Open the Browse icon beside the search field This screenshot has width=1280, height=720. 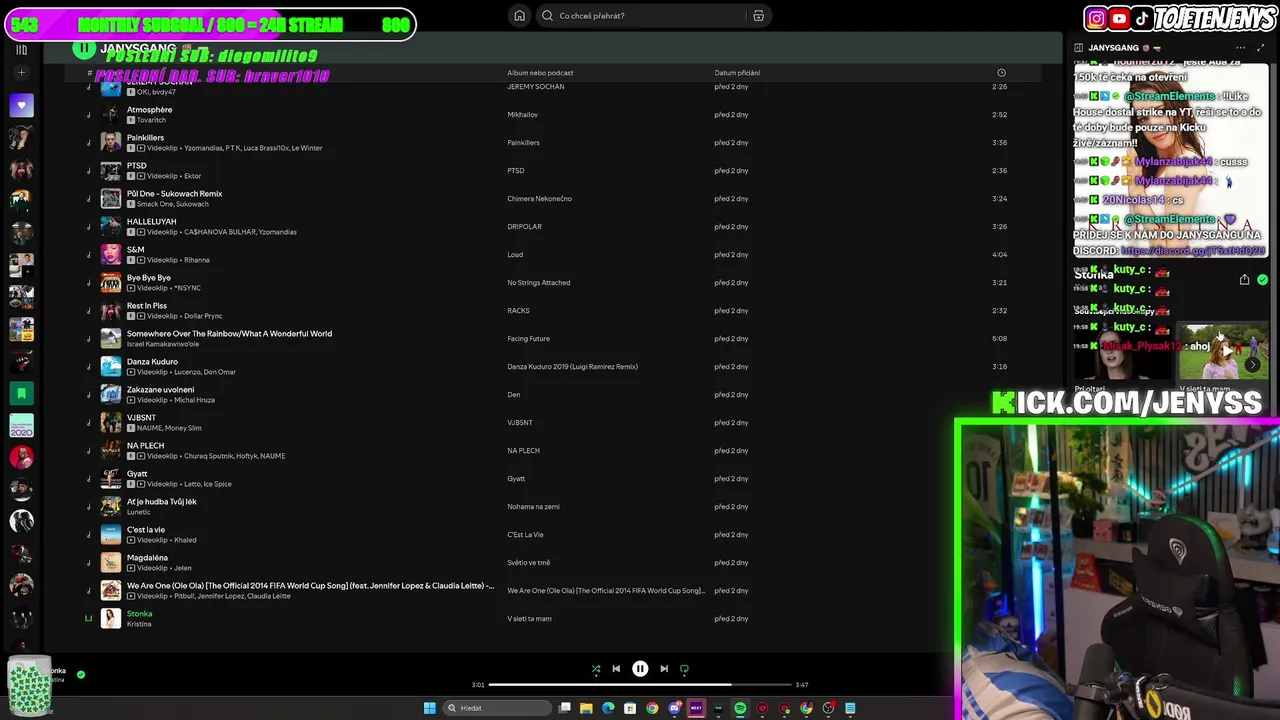point(758,16)
